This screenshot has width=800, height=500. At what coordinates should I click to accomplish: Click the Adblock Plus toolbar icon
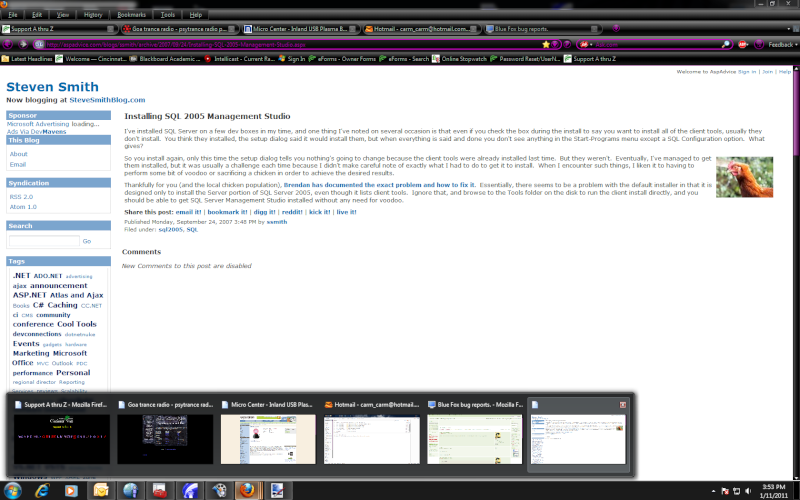pyautogui.click(x=743, y=44)
